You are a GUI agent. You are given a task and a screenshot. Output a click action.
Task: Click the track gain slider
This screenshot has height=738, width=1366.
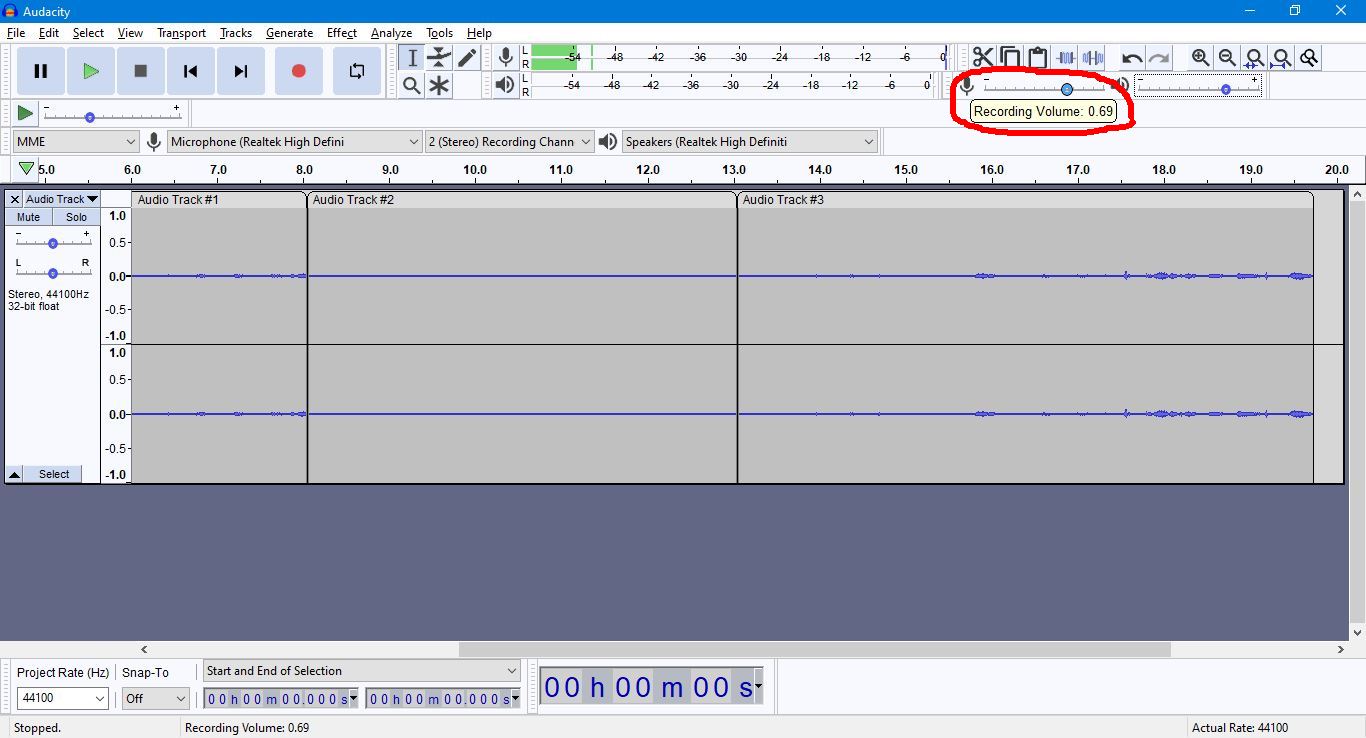click(x=53, y=242)
